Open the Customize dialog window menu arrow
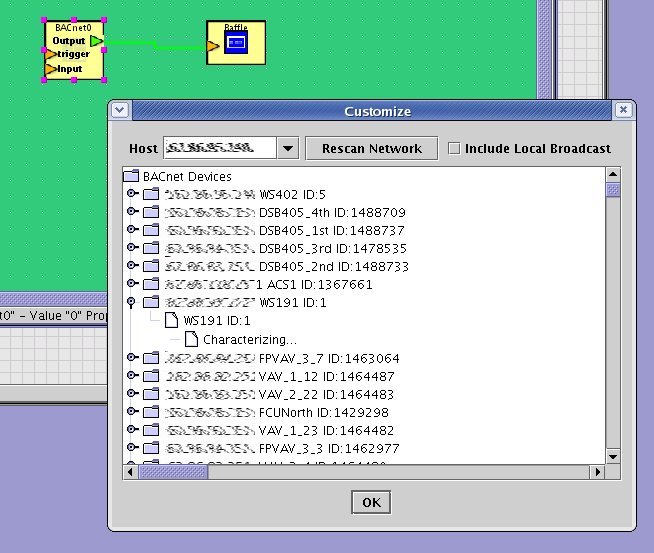Screen dimensions: 654x553 pos(120,110)
